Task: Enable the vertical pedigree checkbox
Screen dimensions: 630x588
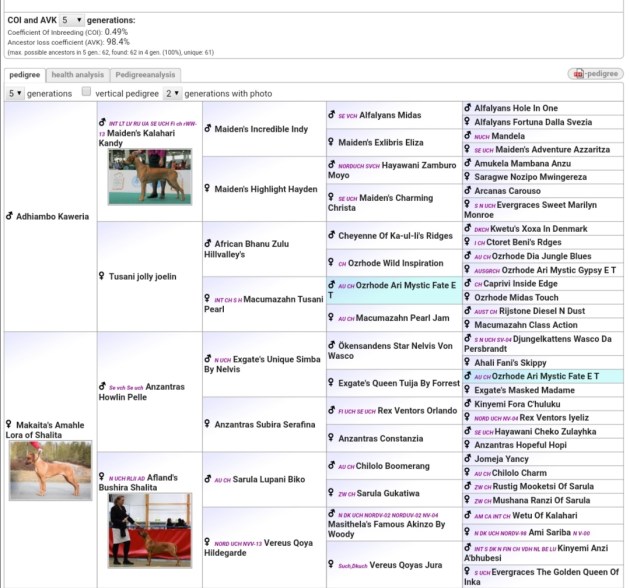Action: [87, 93]
